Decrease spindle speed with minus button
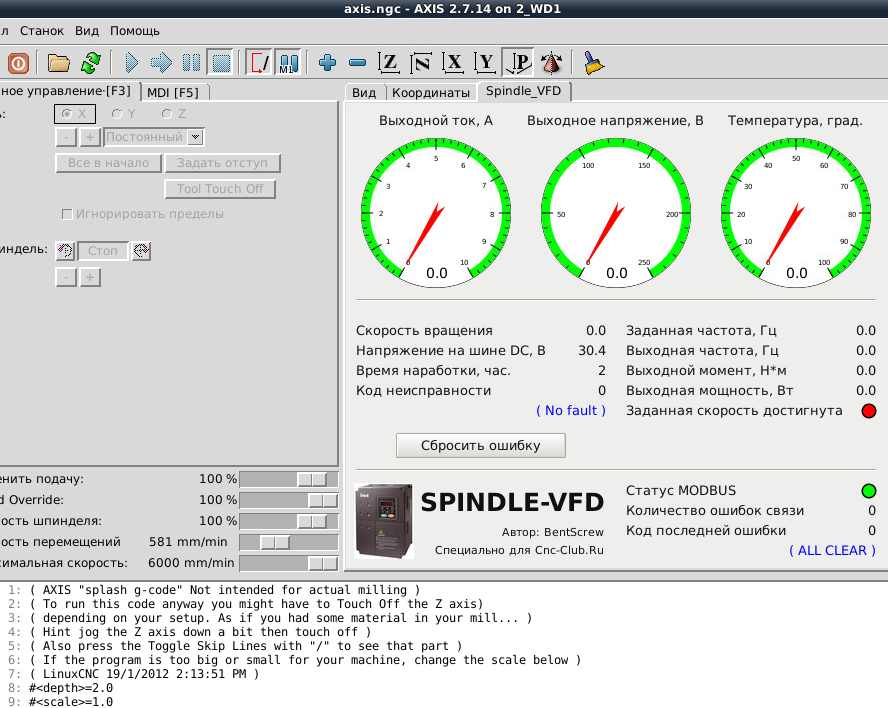This screenshot has height=708, width=888. (66, 278)
